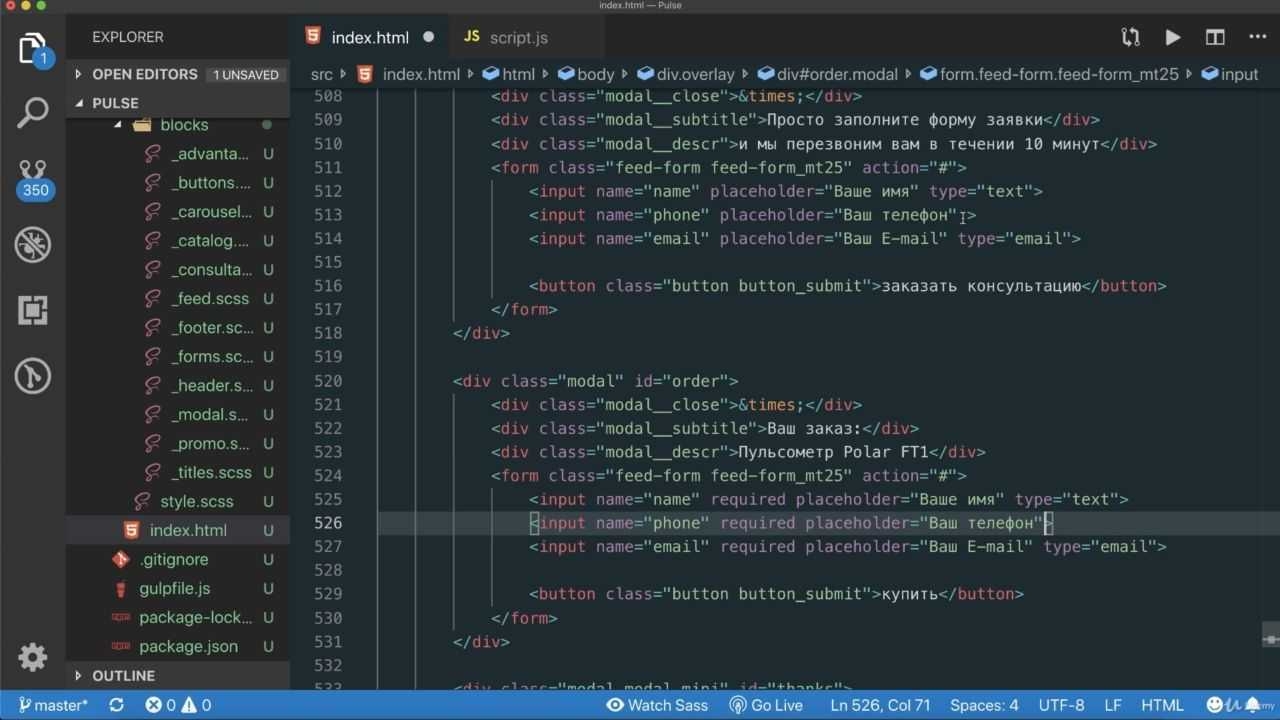Click the code on line 529
Image resolution: width=1280 pixels, height=720 pixels.
click(x=776, y=594)
